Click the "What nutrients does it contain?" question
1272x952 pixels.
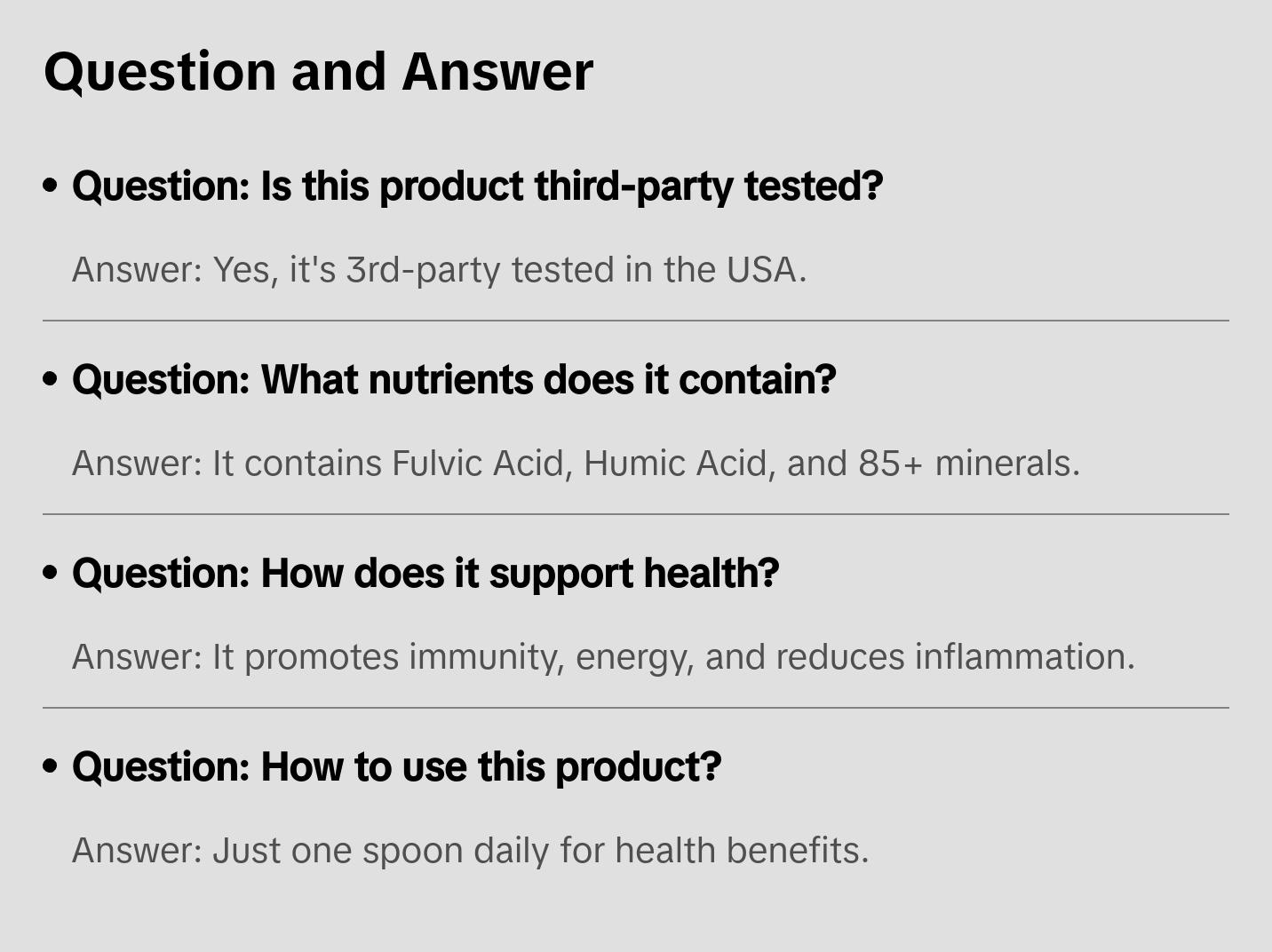pos(454,380)
